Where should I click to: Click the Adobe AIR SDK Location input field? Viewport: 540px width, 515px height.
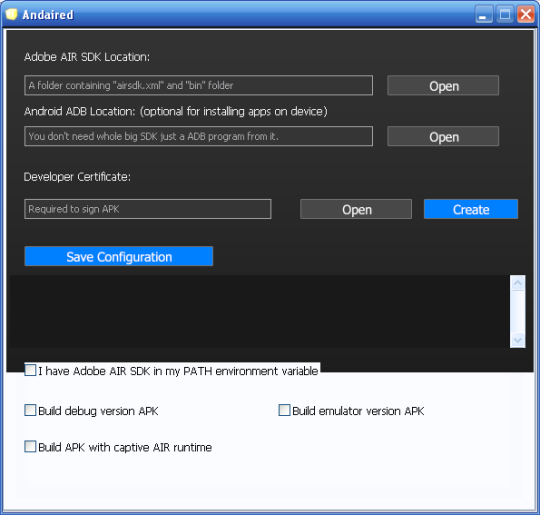tap(198, 85)
